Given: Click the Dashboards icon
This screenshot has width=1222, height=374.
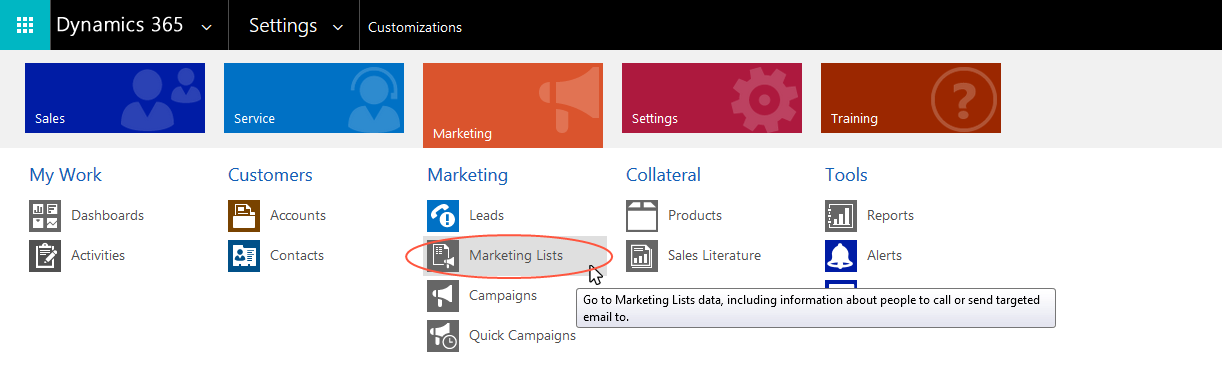Looking at the screenshot, I should click(x=45, y=216).
